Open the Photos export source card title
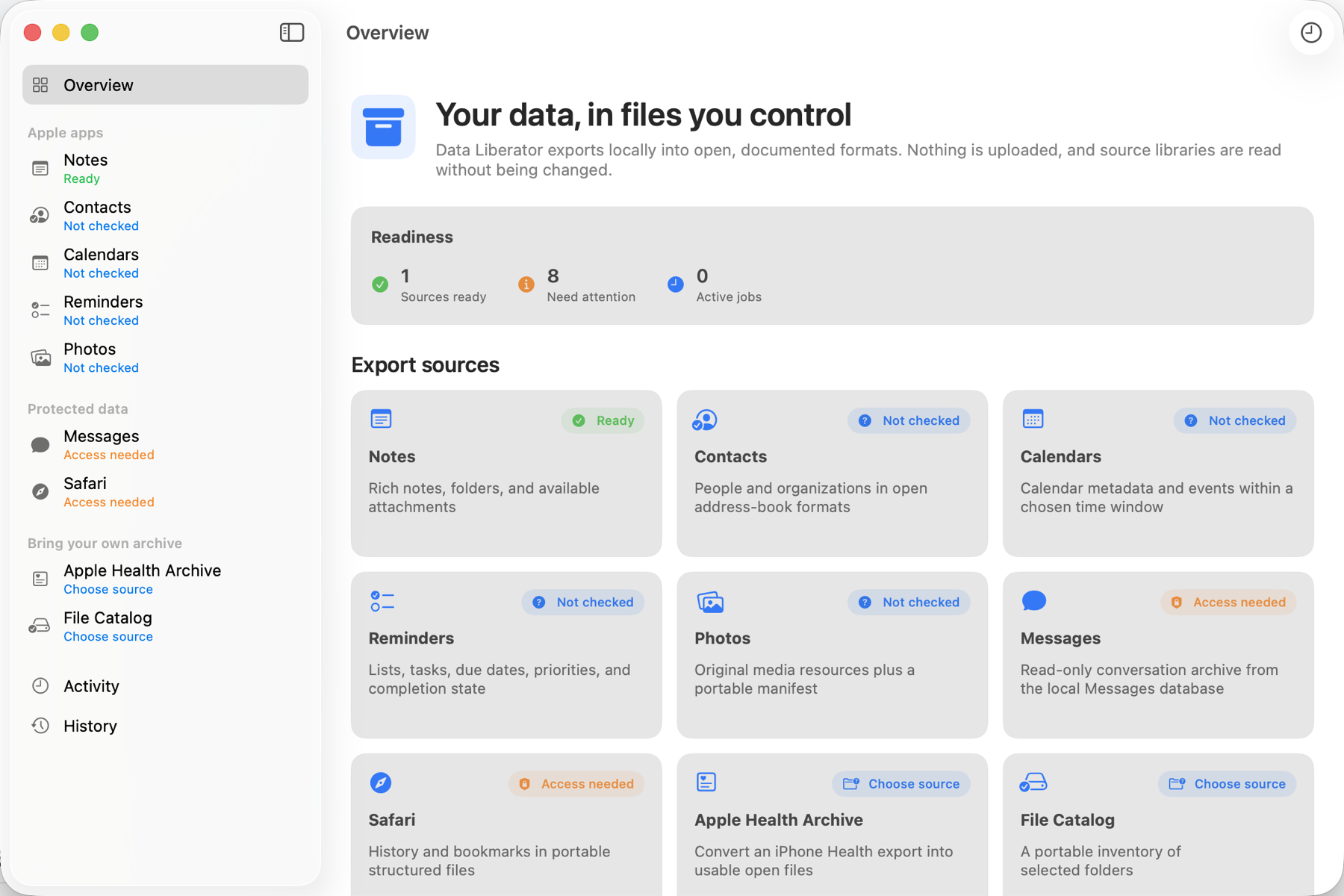 coord(722,638)
